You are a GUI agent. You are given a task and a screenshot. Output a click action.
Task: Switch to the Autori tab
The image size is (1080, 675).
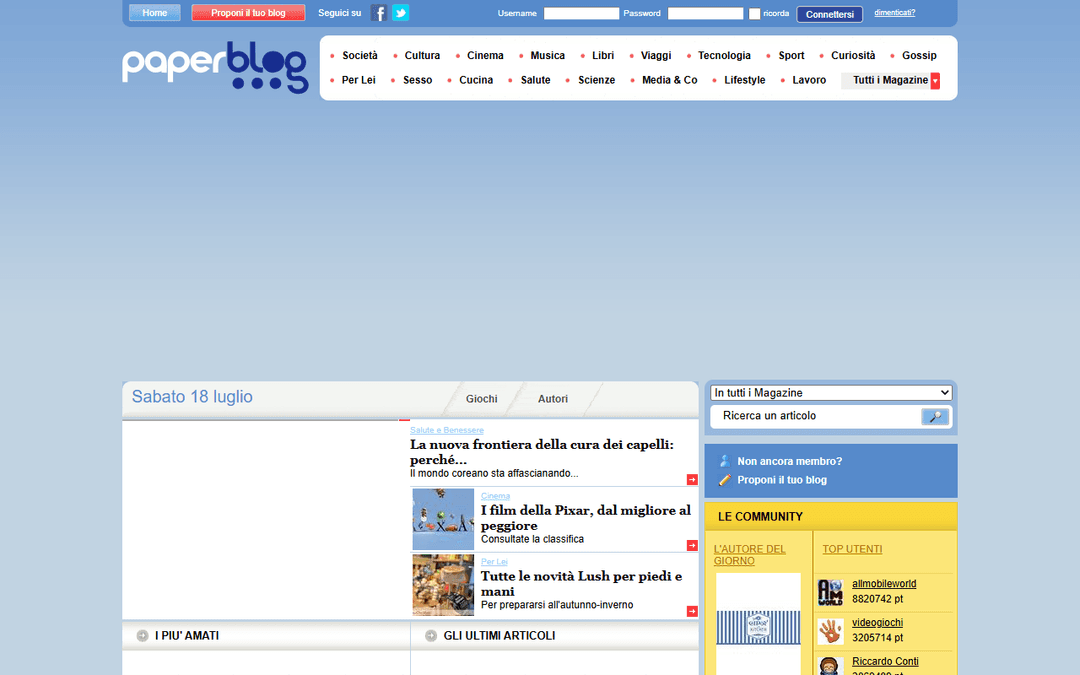pos(552,399)
